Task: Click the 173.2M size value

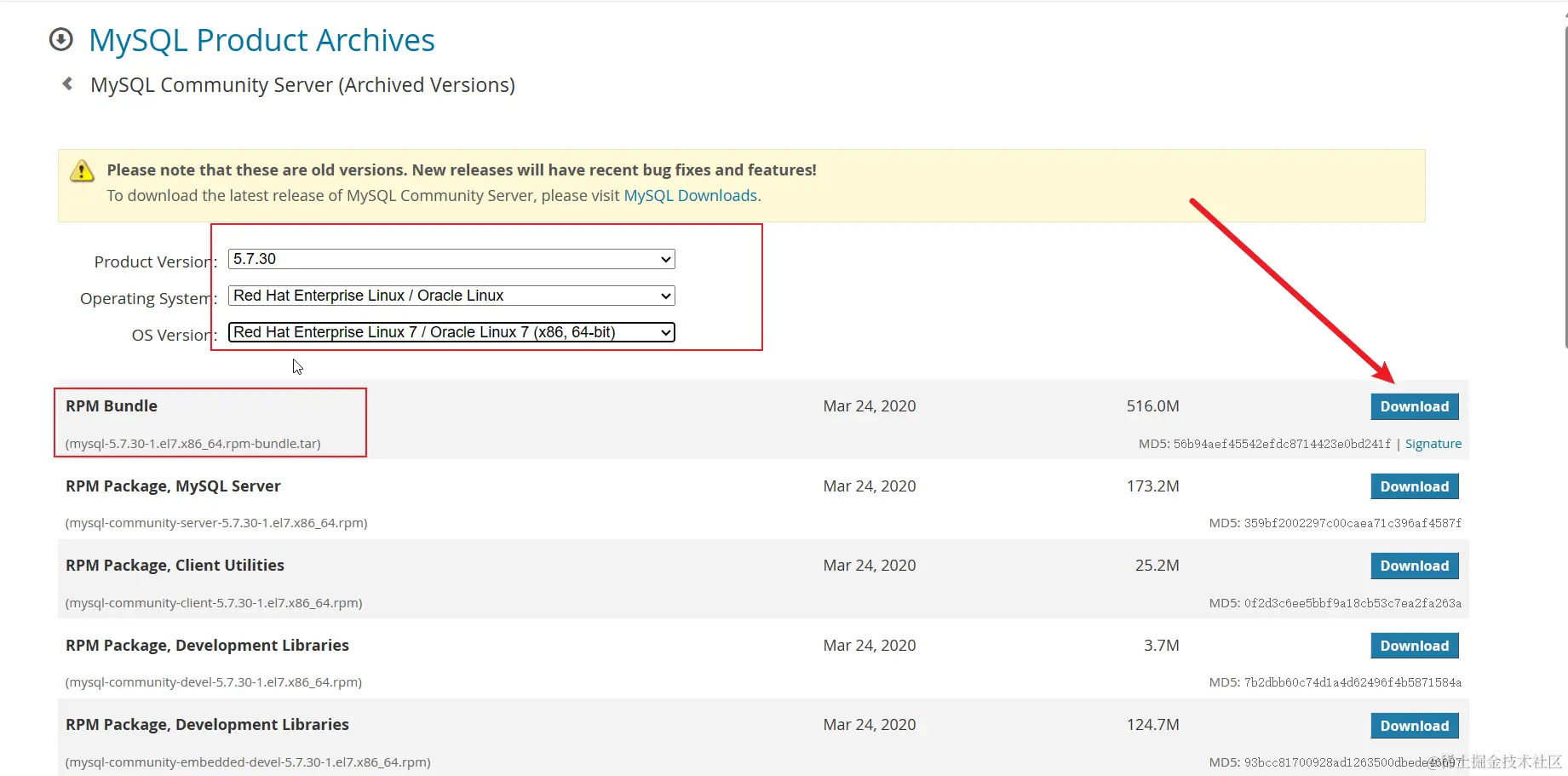Action: (x=1153, y=486)
